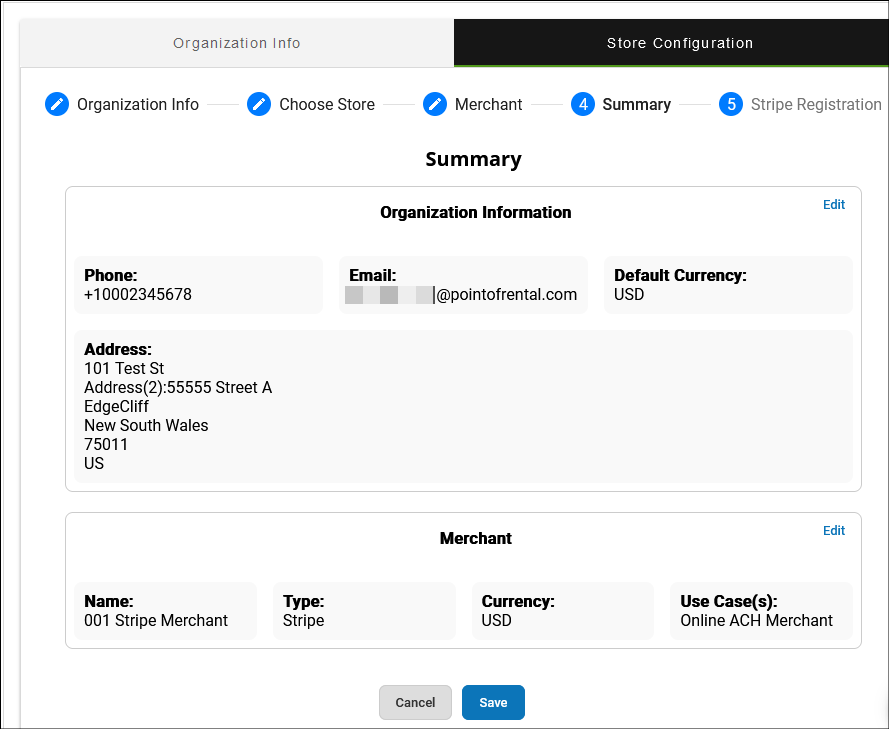Click the merchant name 001 Stripe Merchant

tap(156, 620)
